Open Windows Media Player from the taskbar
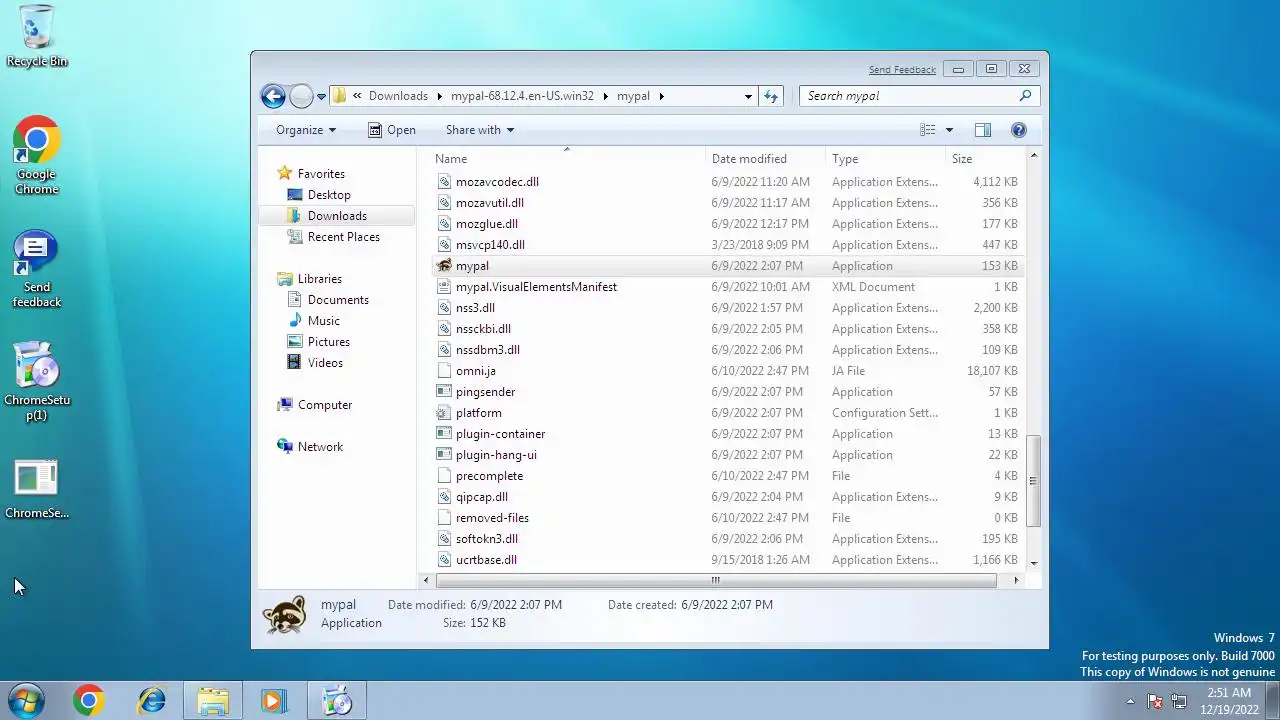The height and width of the screenshot is (720, 1280). point(275,701)
